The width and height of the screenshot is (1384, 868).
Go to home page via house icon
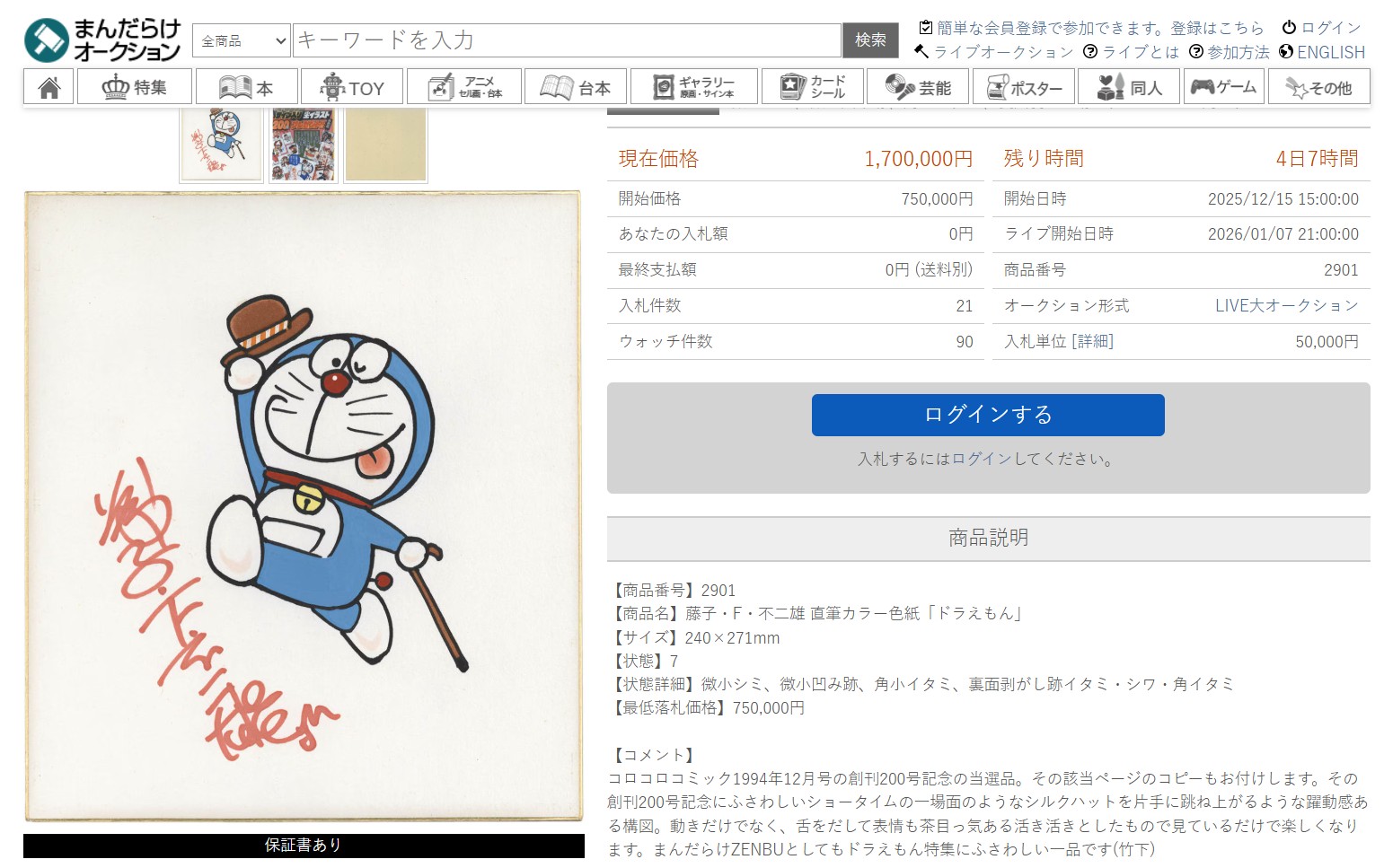click(49, 87)
